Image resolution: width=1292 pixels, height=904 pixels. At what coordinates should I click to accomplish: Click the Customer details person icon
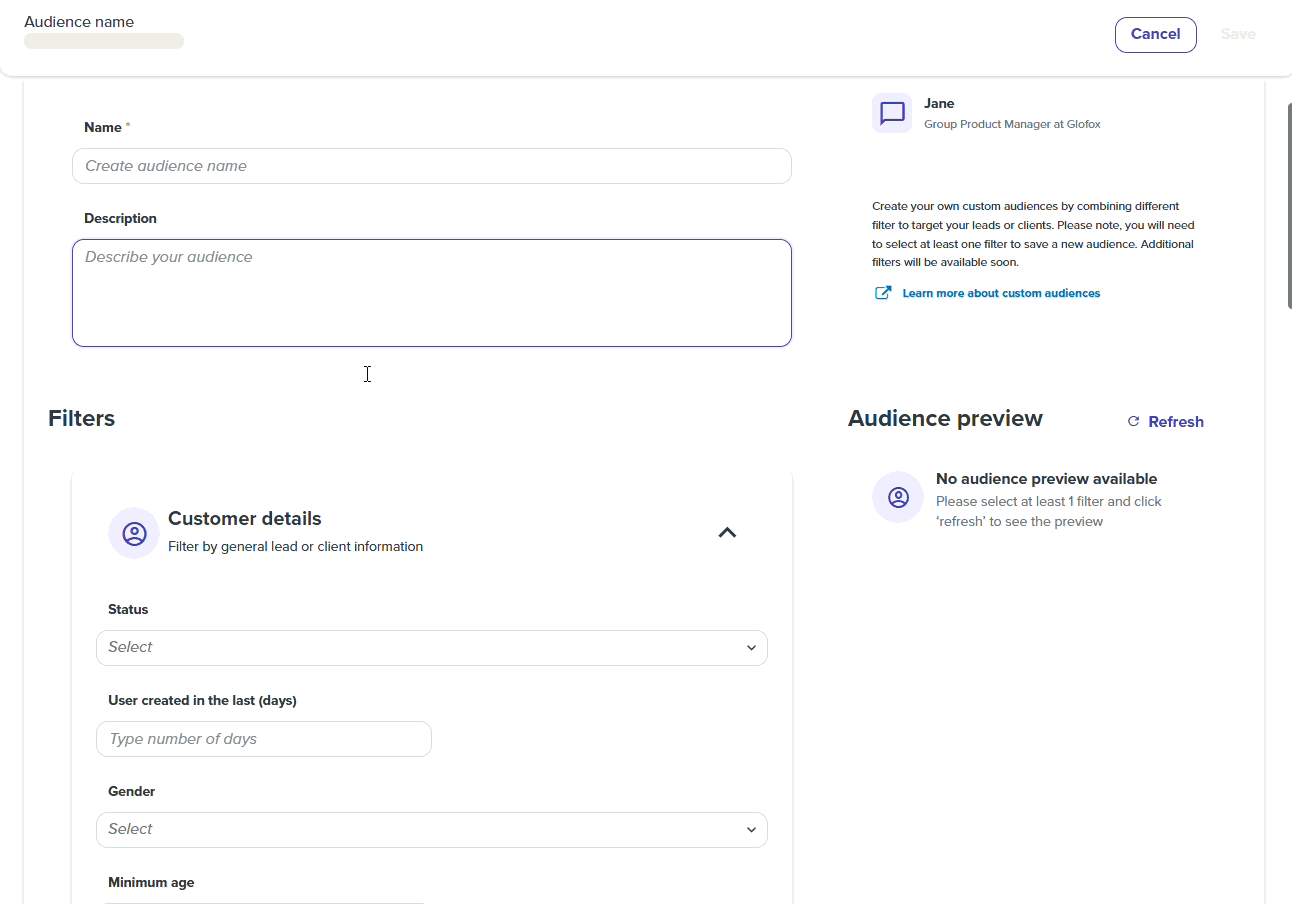click(134, 533)
